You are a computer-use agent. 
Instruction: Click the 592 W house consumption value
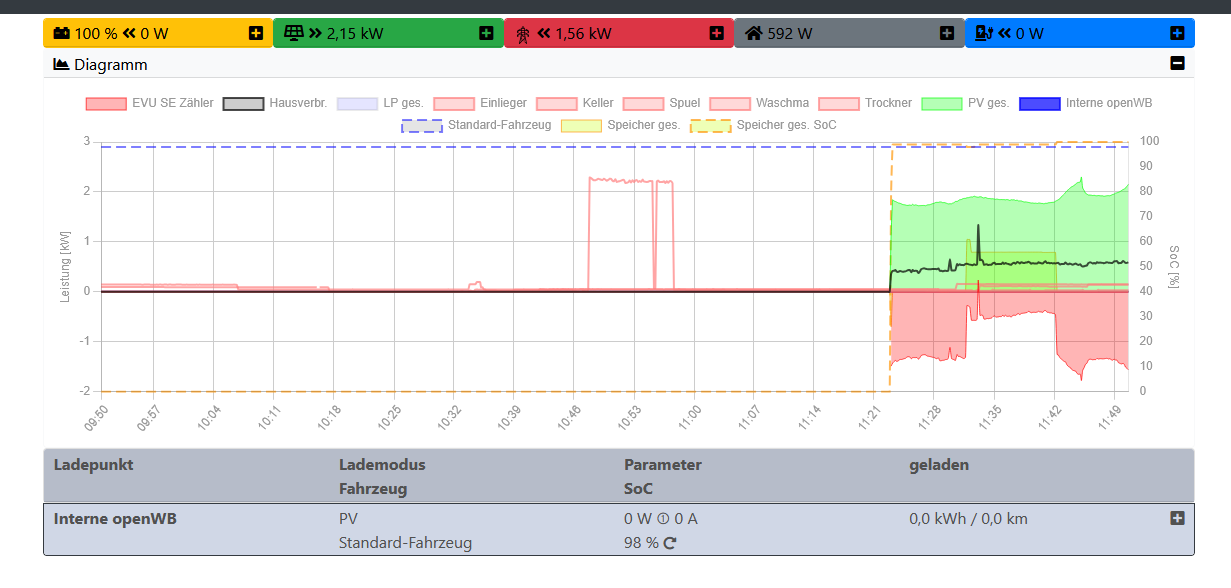(x=790, y=33)
